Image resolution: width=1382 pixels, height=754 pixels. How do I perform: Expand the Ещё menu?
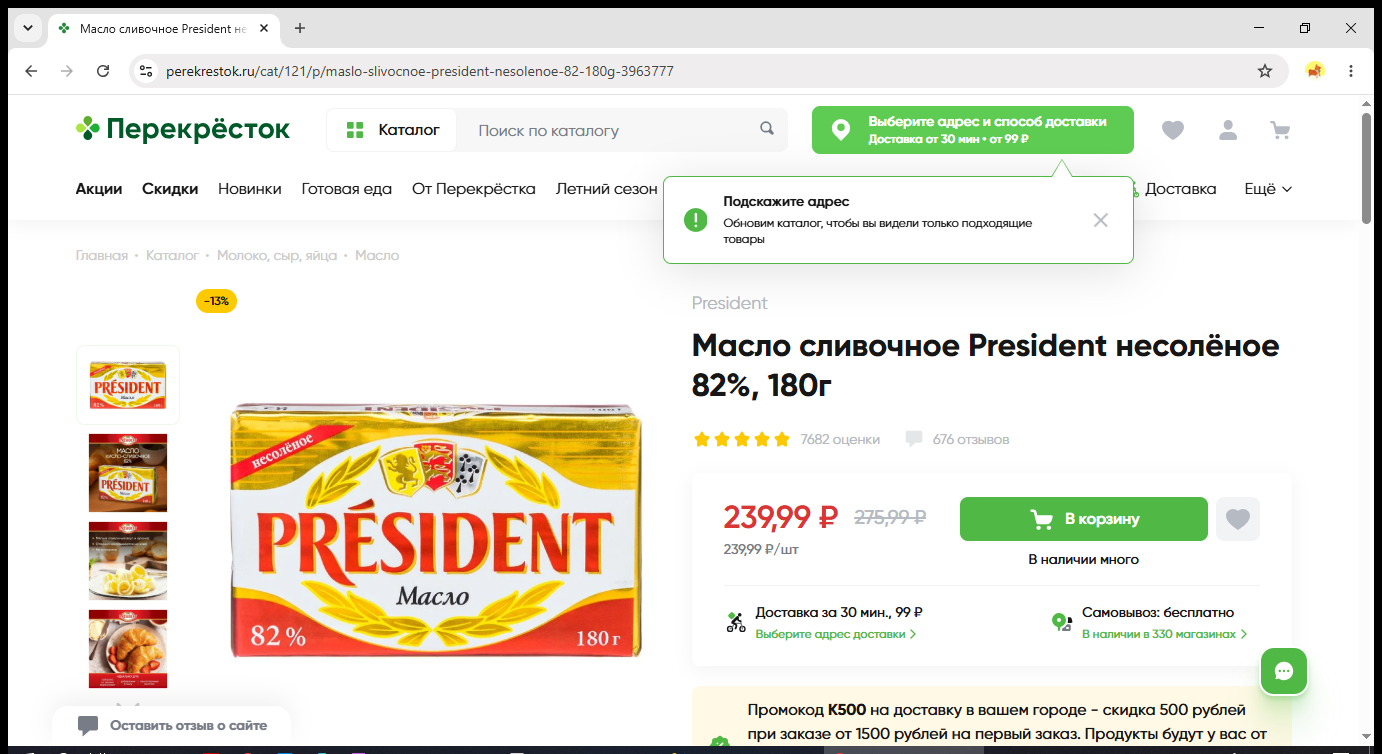click(x=1268, y=188)
